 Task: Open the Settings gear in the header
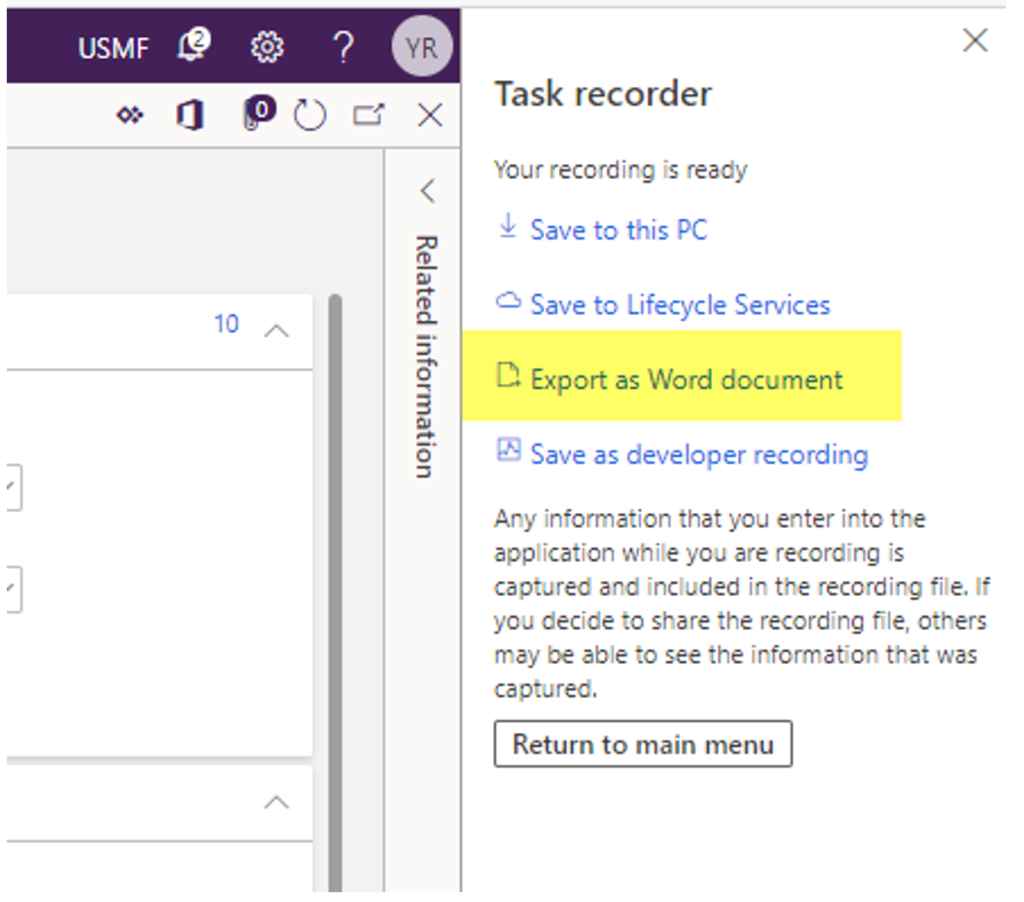(x=267, y=46)
